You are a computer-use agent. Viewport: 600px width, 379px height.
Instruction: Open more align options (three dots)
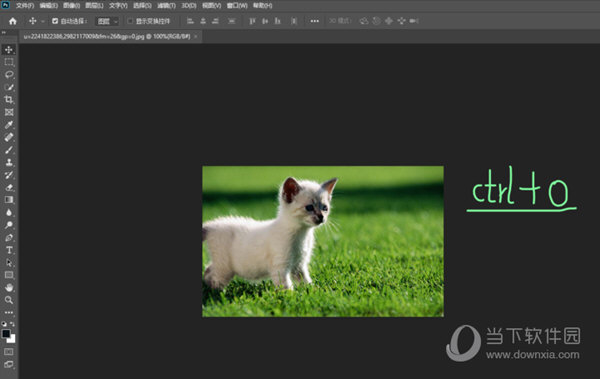315,21
